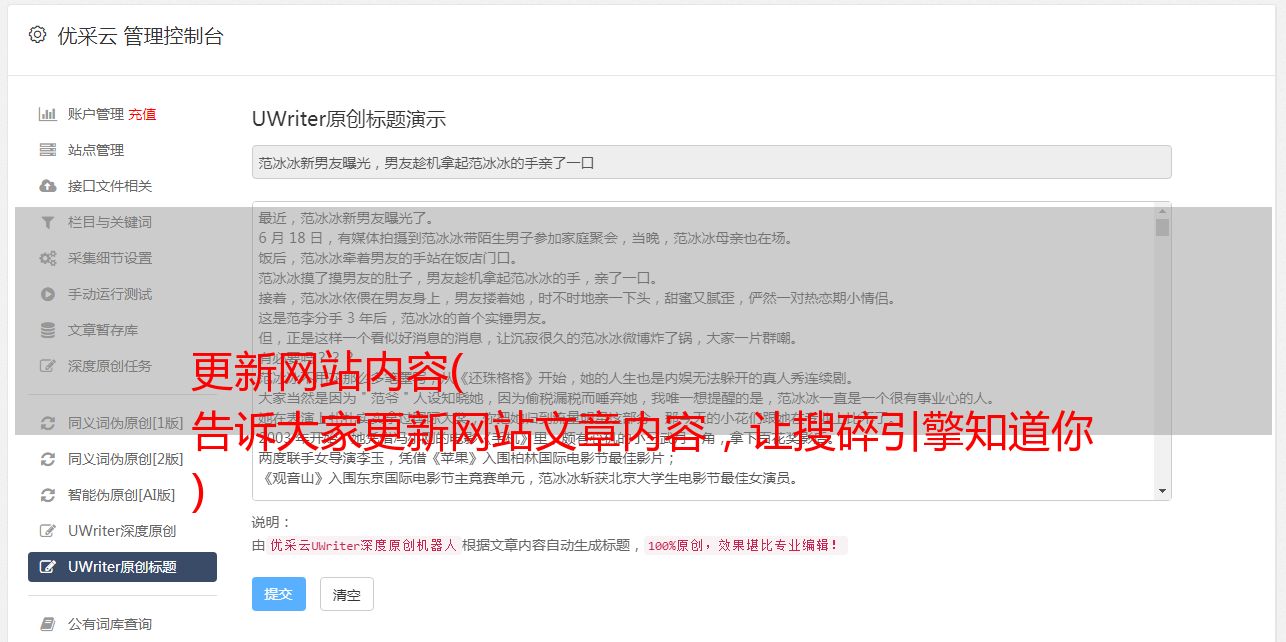This screenshot has height=642, width=1286.
Task: Click the database icon for 文章暂存库
Action: pos(47,330)
